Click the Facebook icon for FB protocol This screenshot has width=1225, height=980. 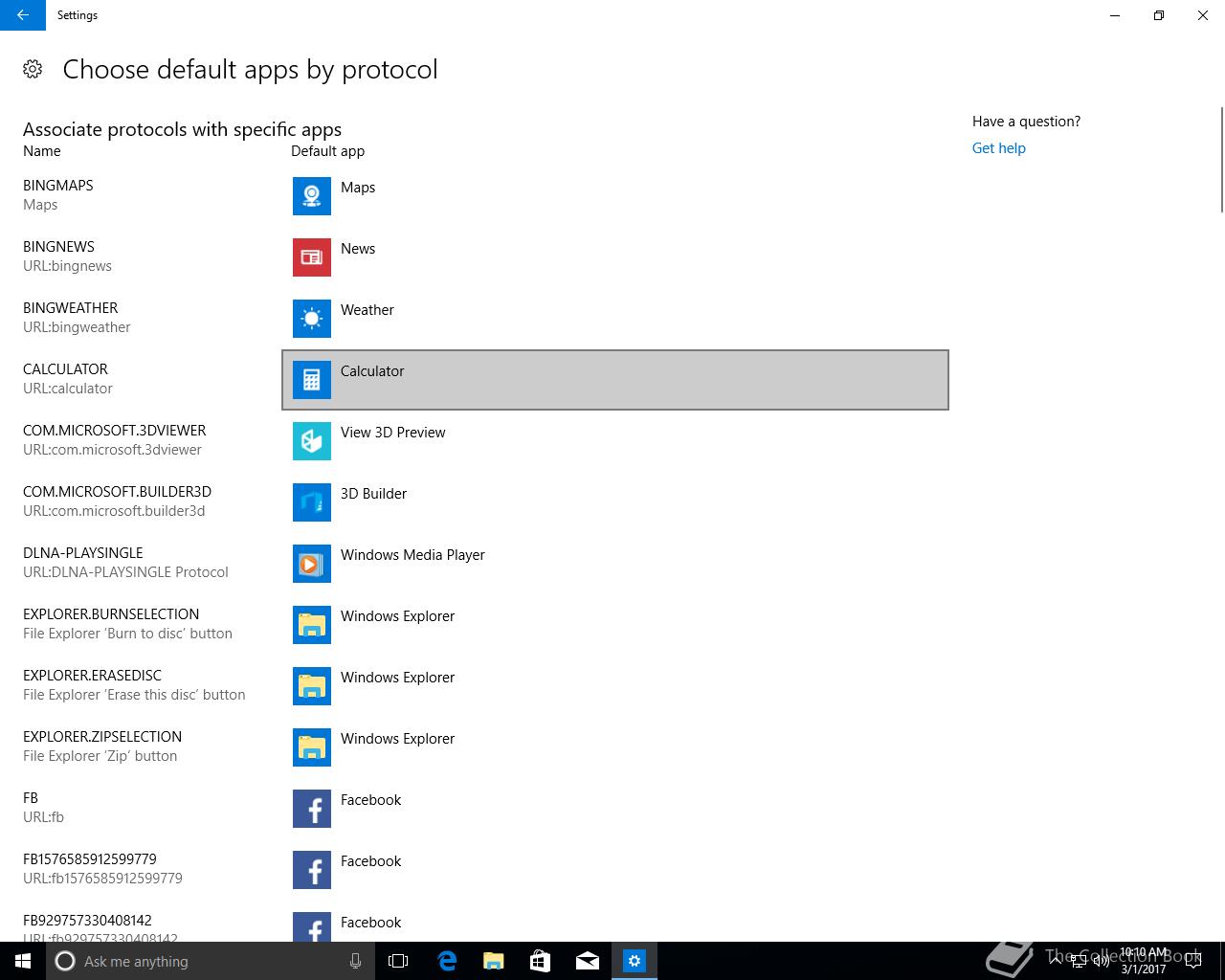tap(312, 809)
